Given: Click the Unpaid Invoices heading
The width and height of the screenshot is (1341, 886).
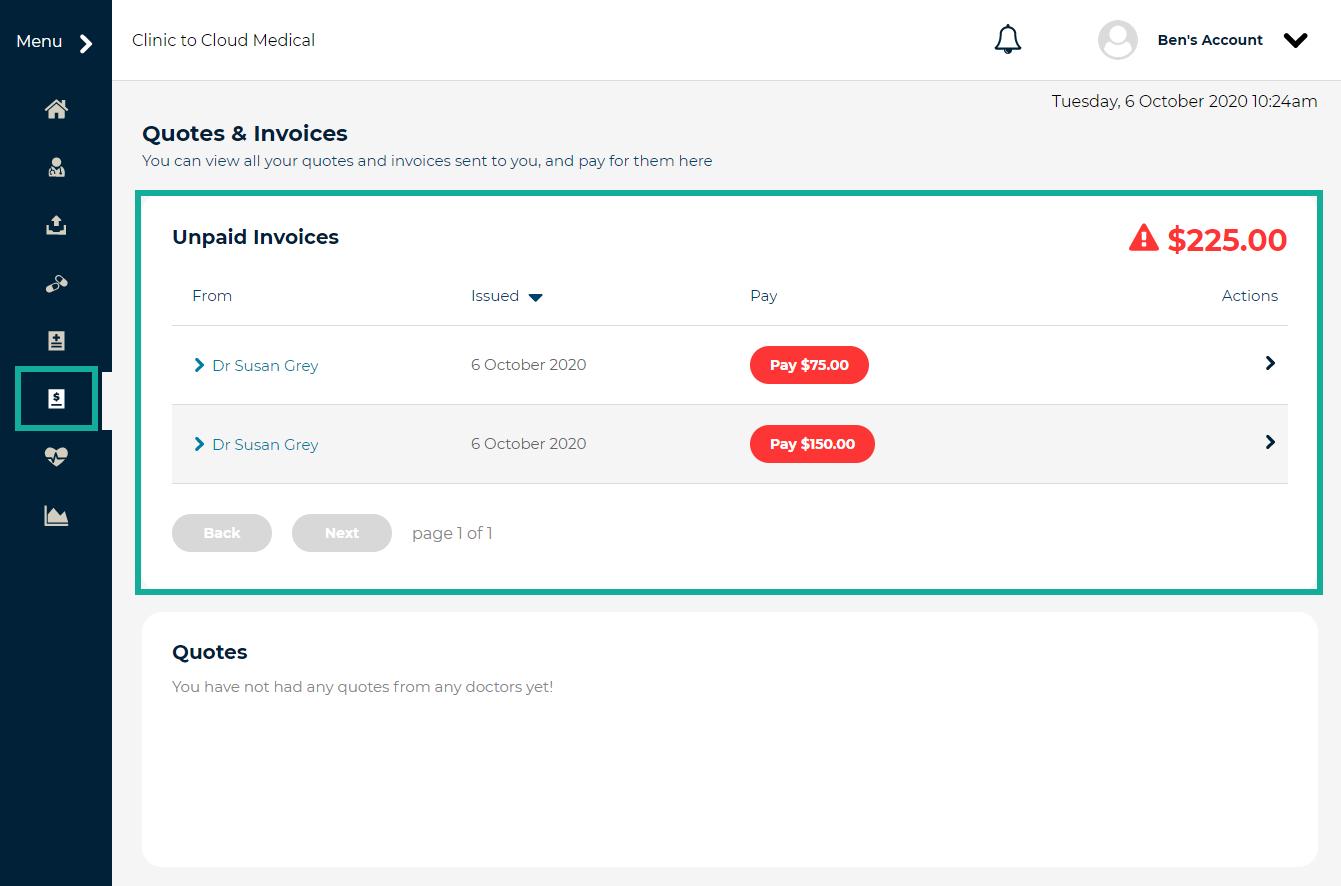Looking at the screenshot, I should (x=256, y=237).
